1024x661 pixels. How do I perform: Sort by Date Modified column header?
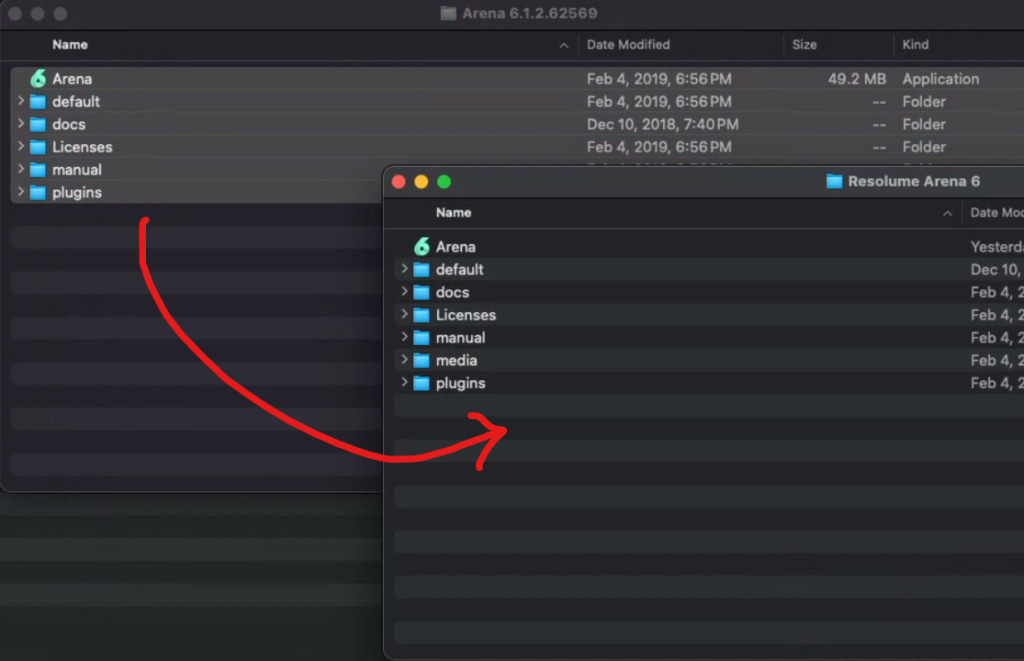coord(628,45)
